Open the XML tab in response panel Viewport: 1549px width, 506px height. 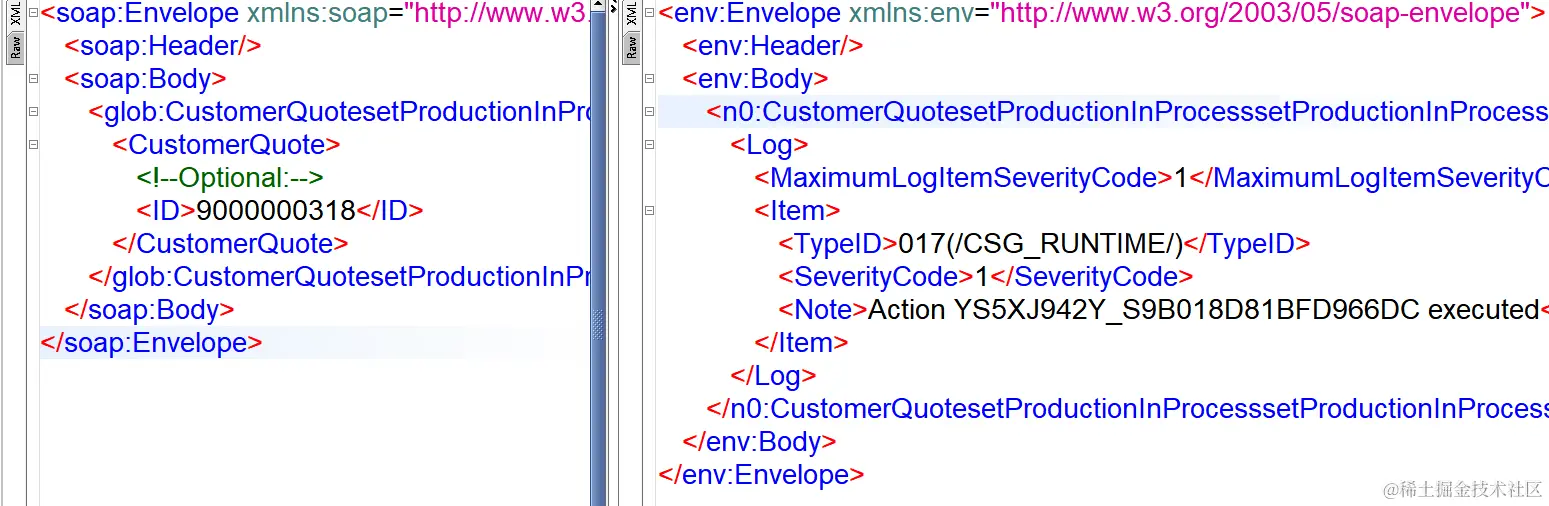click(x=631, y=15)
